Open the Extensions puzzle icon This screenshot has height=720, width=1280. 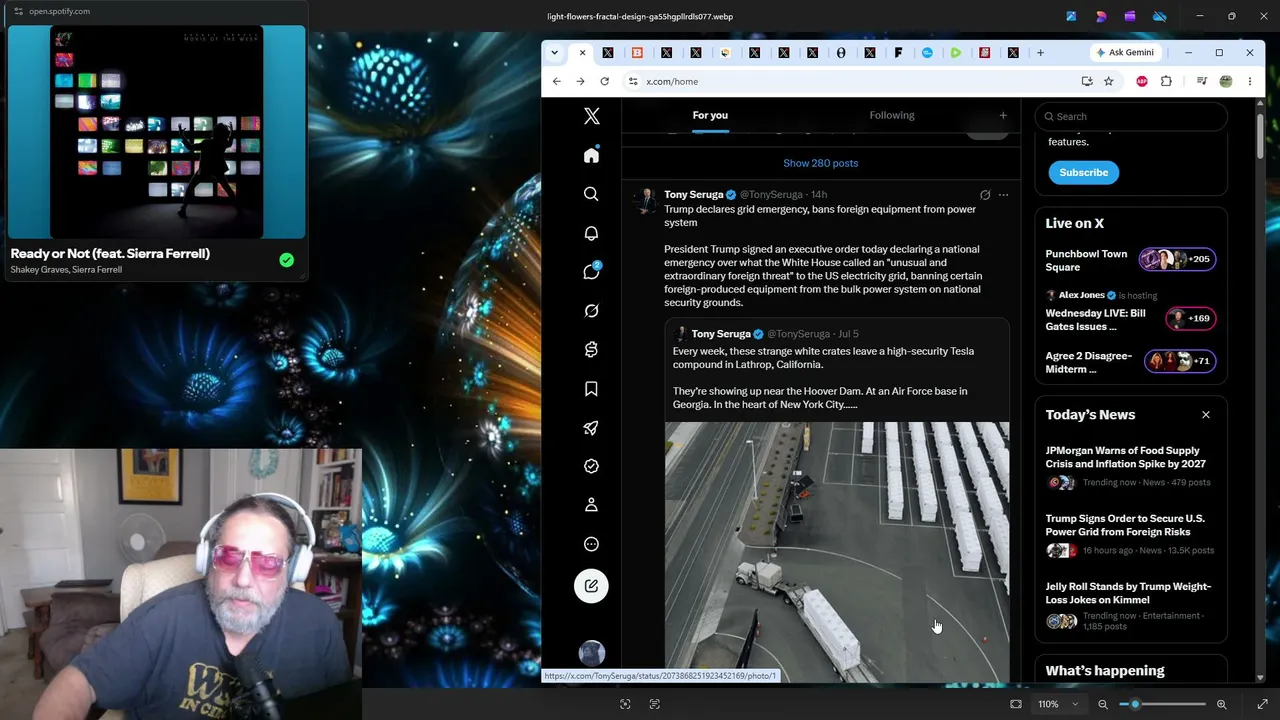tap(1166, 81)
